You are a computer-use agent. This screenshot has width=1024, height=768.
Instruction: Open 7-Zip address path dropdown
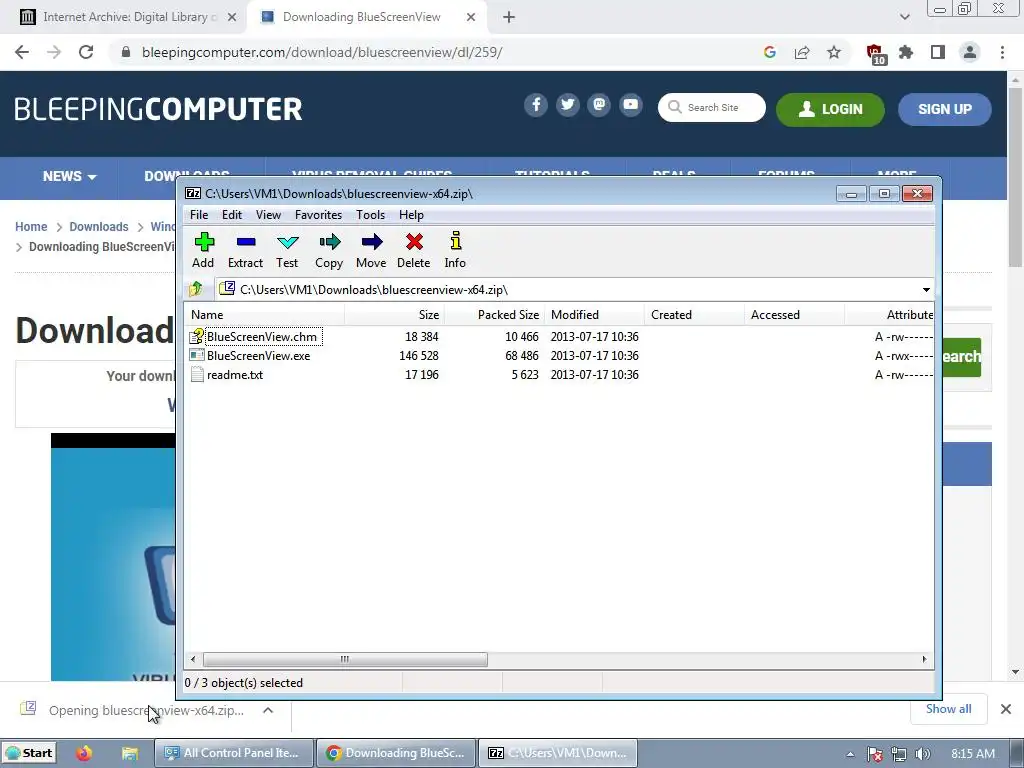(926, 289)
